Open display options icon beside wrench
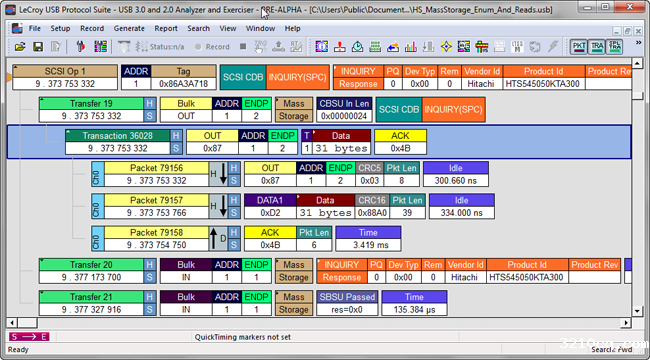This screenshot has height=360, width=650. (x=100, y=47)
